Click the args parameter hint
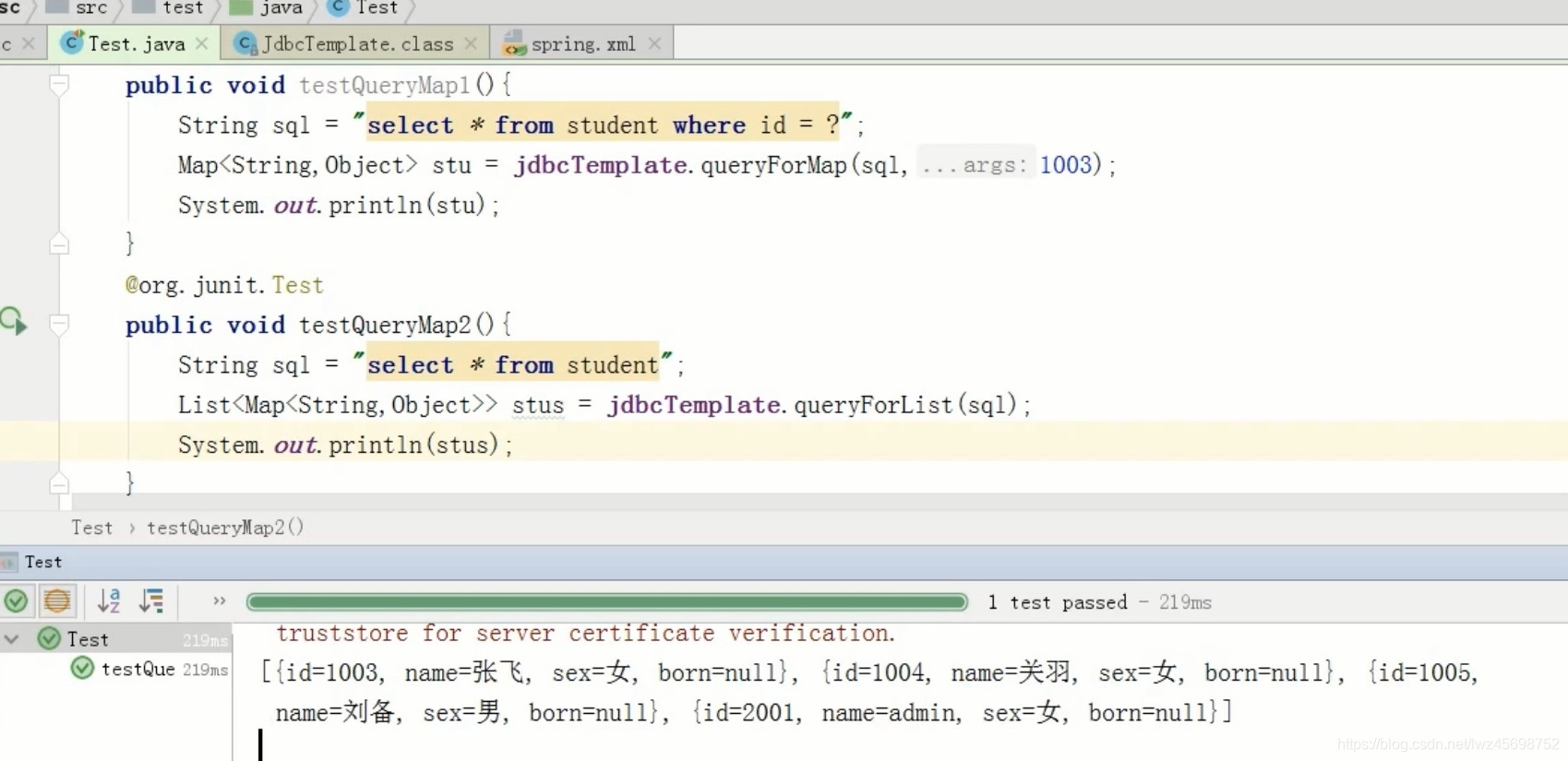Screen dimensions: 1568x761 click(976, 165)
